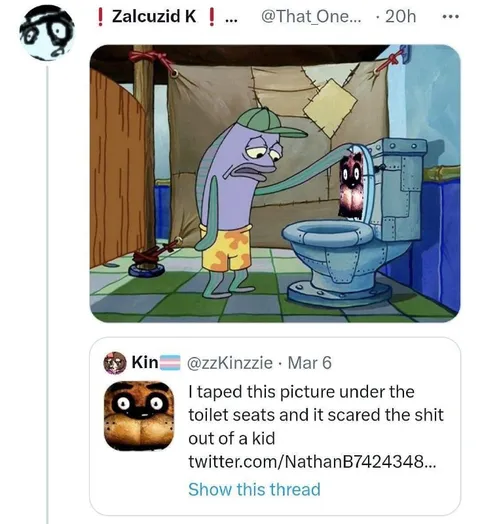This screenshot has height=524, width=480.
Task: Click the 20h timestamp
Action: point(400,16)
